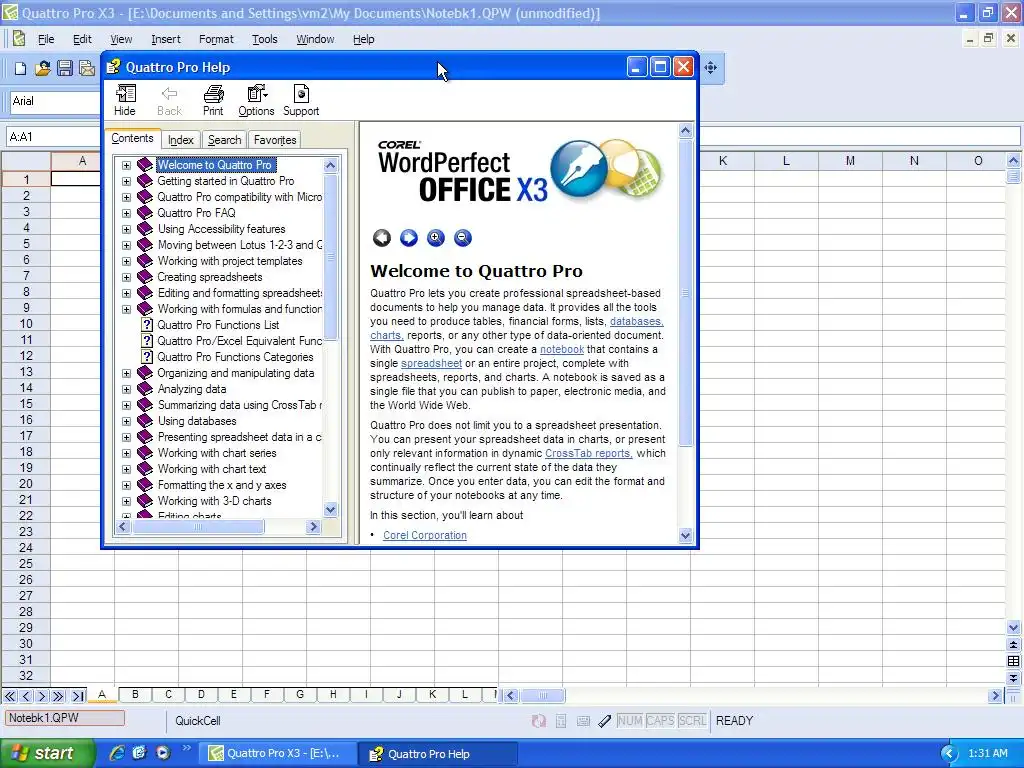The width and height of the screenshot is (1024, 768).
Task: Click the black previous-topic arrow in help page
Action: click(382, 238)
